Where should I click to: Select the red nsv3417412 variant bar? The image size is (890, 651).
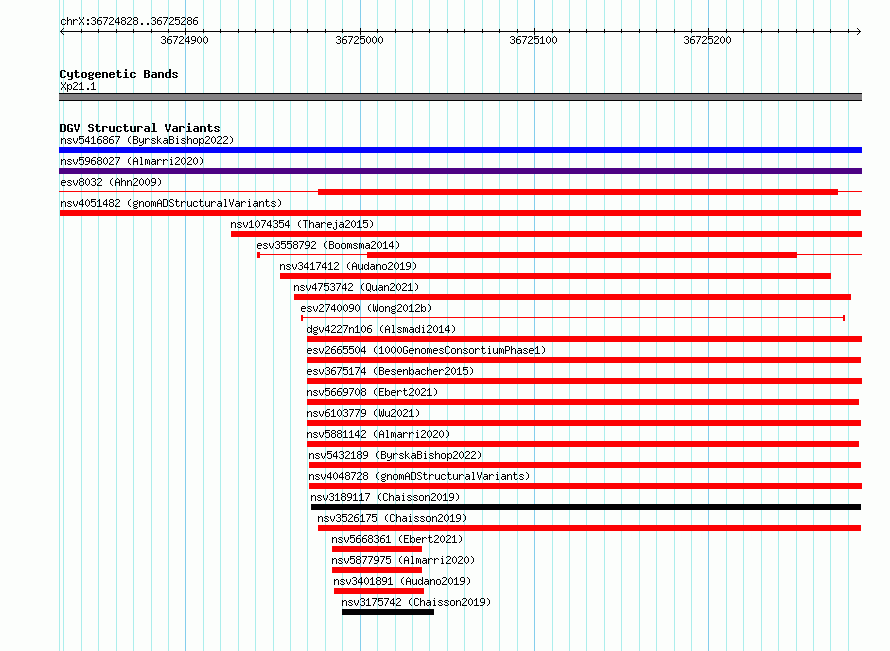point(555,276)
